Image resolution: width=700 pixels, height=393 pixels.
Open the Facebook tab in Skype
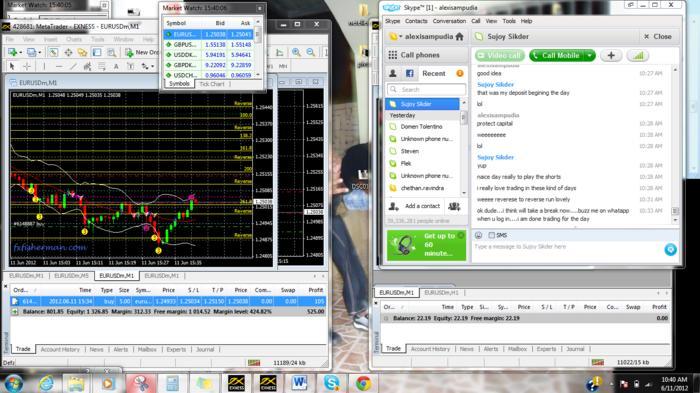(409, 73)
